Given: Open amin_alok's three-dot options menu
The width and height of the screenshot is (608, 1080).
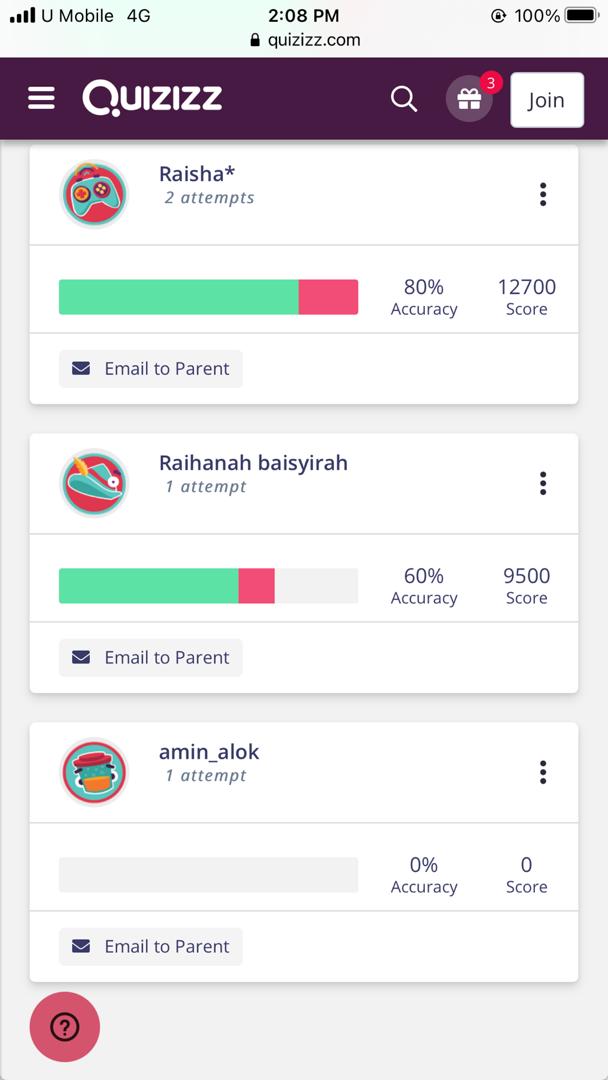Looking at the screenshot, I should (x=543, y=772).
